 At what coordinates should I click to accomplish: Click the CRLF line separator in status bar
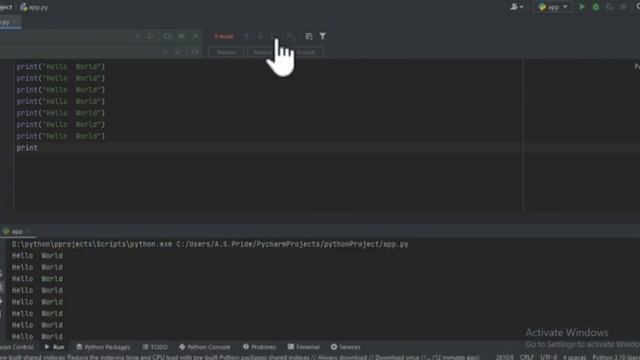click(527, 357)
